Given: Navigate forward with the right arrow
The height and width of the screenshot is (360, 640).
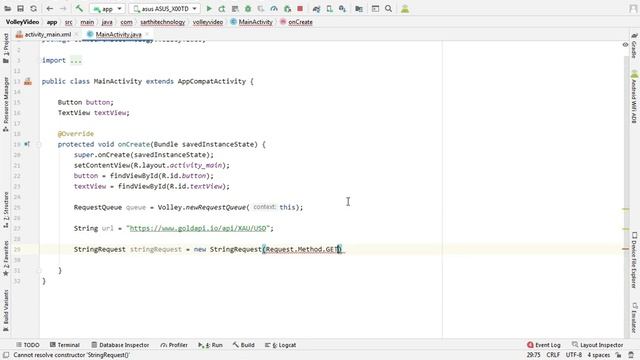Looking at the screenshot, I should 63,9.
